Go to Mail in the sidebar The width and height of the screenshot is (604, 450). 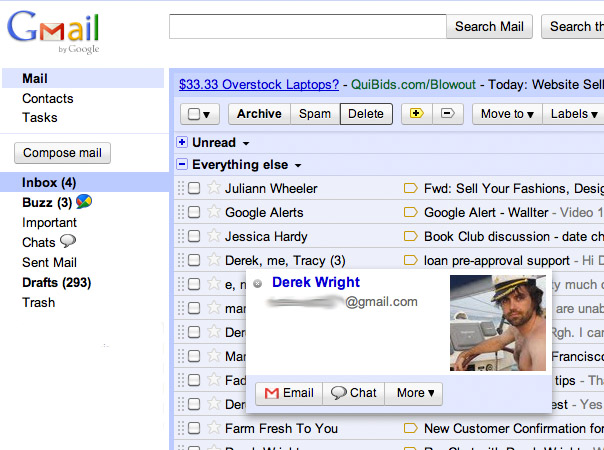click(x=35, y=78)
